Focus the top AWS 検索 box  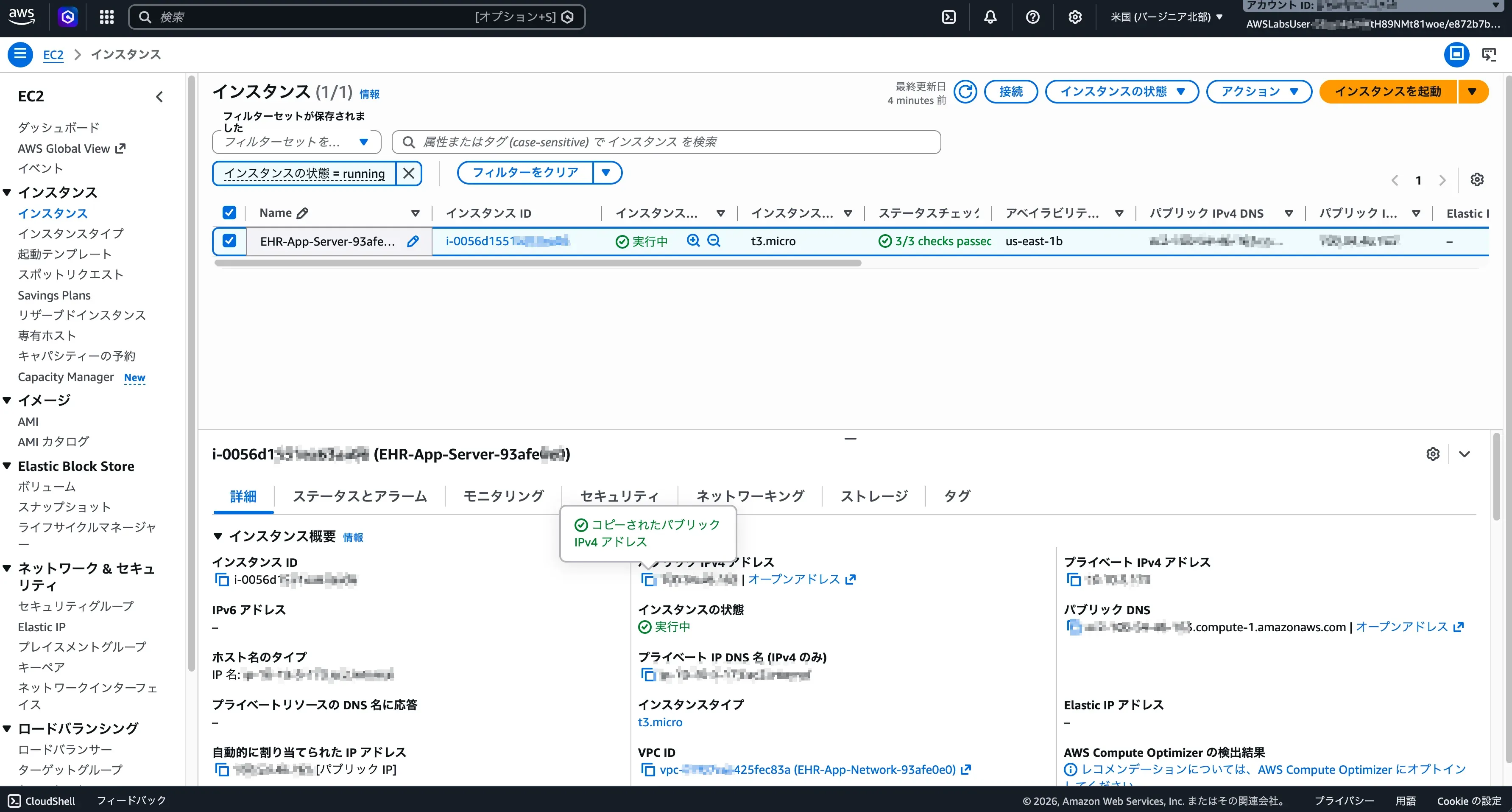357,17
